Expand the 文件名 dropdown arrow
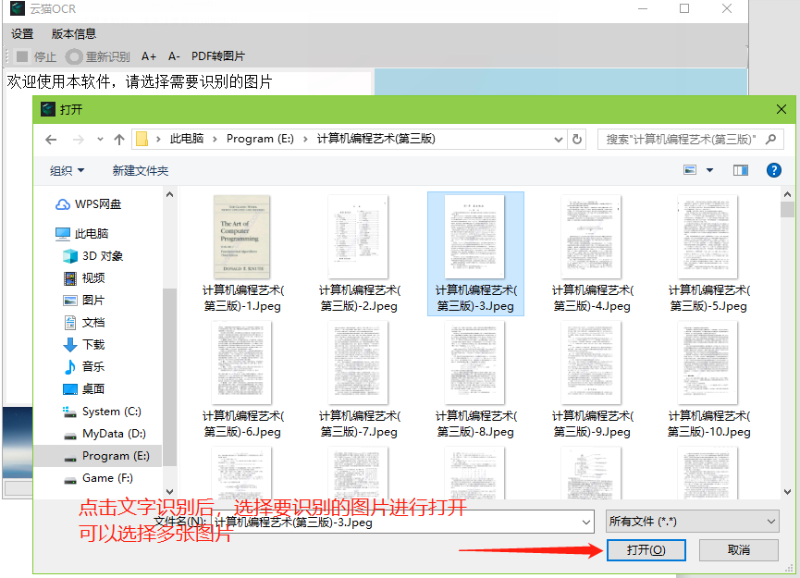The width and height of the screenshot is (800, 578). pos(586,522)
